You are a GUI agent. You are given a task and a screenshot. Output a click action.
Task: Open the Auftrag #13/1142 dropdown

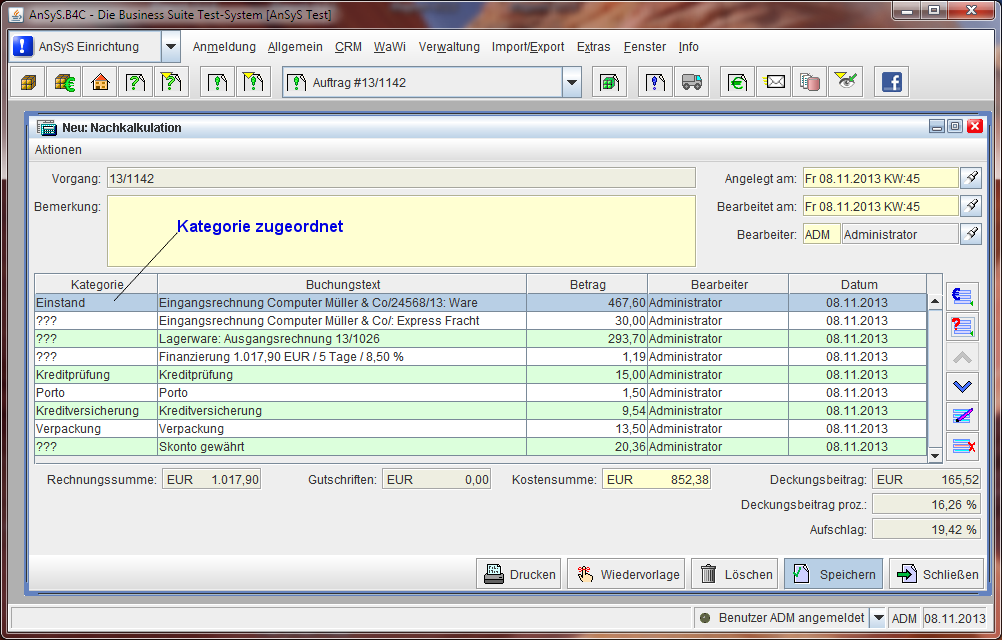click(571, 83)
